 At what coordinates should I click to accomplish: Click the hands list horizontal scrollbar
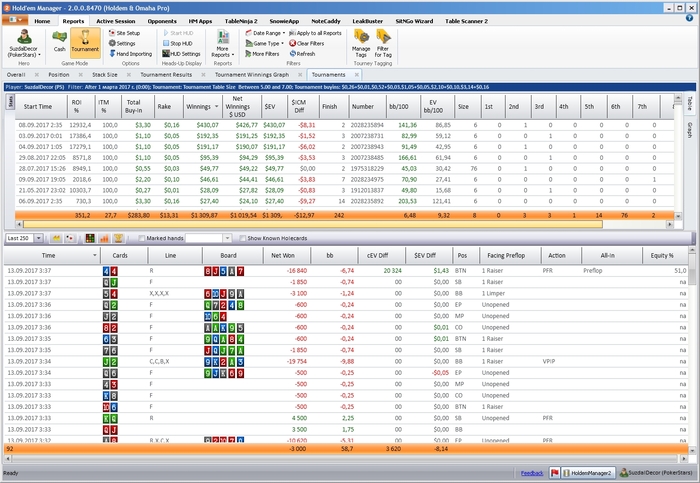pyautogui.click(x=346, y=458)
